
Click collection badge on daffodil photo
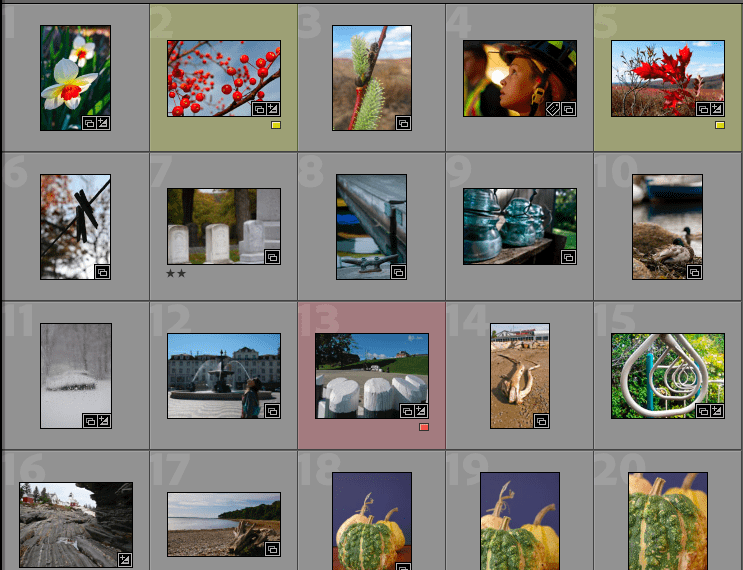point(89,123)
